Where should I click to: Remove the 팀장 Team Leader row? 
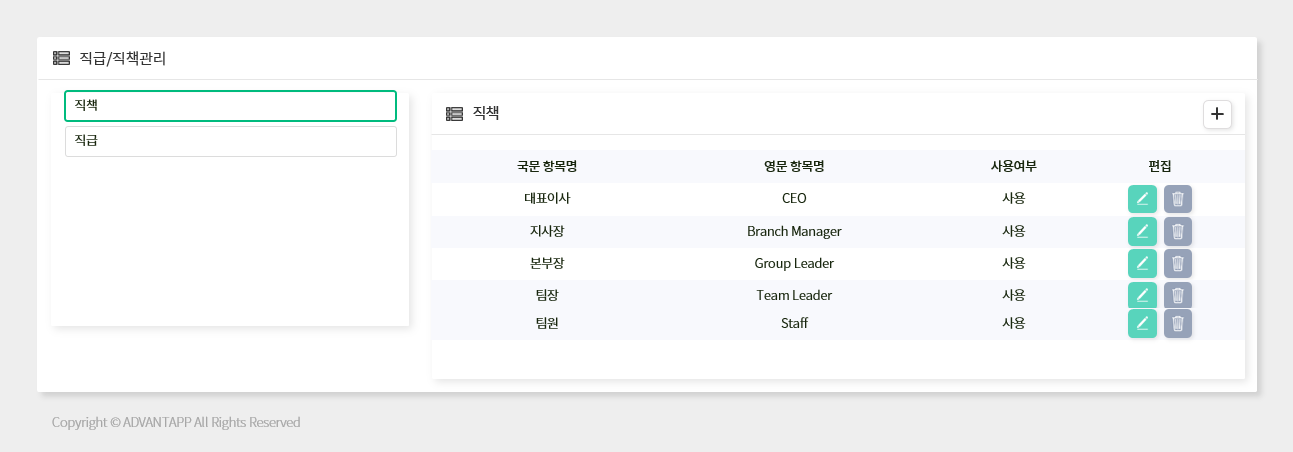click(1178, 296)
